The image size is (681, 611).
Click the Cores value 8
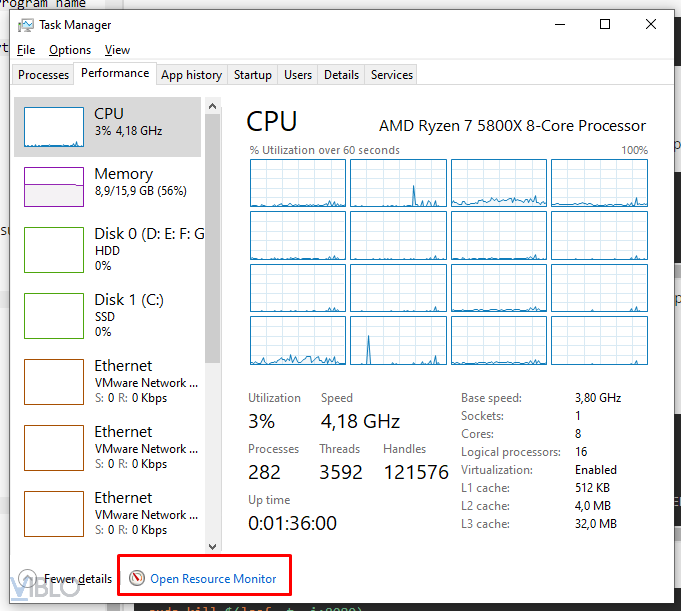[578, 434]
